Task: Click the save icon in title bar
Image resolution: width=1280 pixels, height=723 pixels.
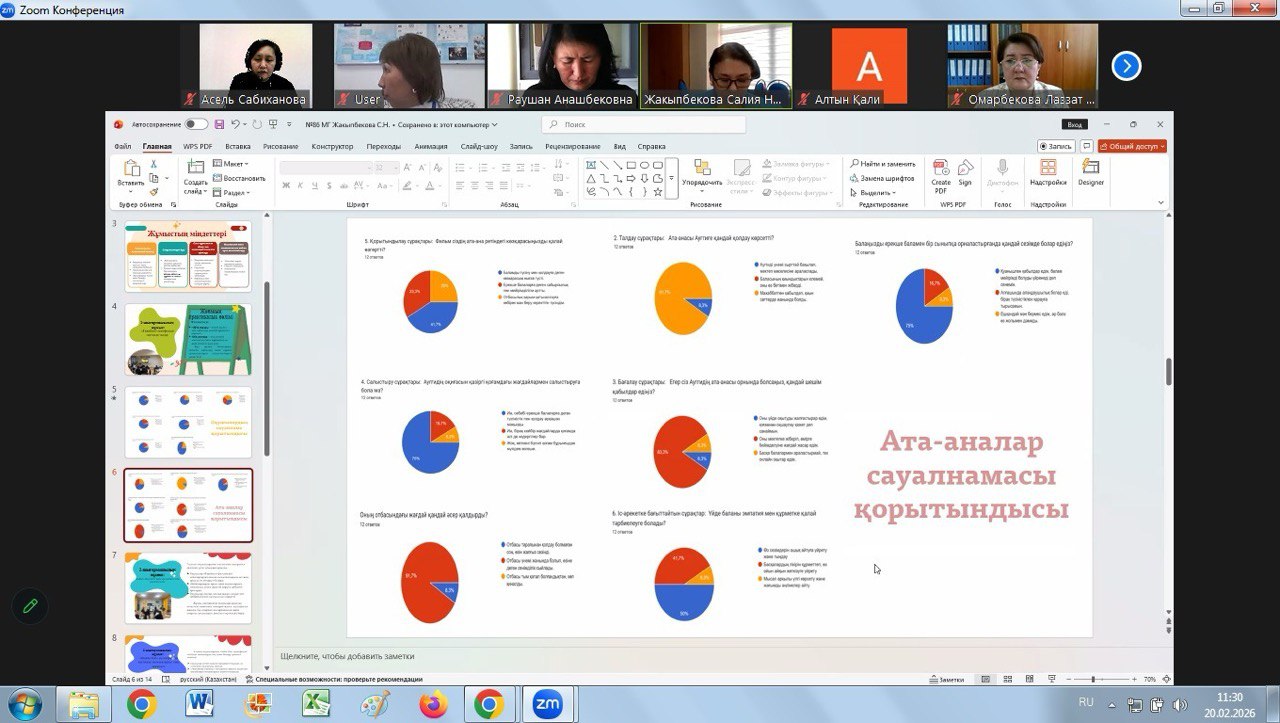Action: (219, 125)
